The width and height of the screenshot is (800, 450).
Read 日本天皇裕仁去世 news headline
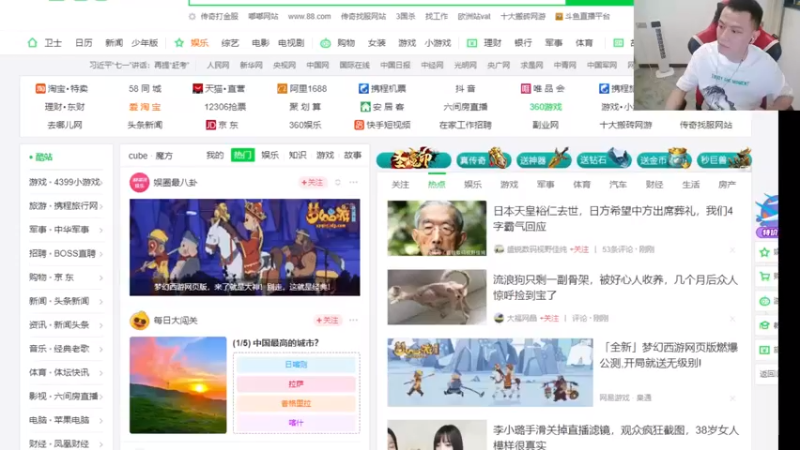613,219
